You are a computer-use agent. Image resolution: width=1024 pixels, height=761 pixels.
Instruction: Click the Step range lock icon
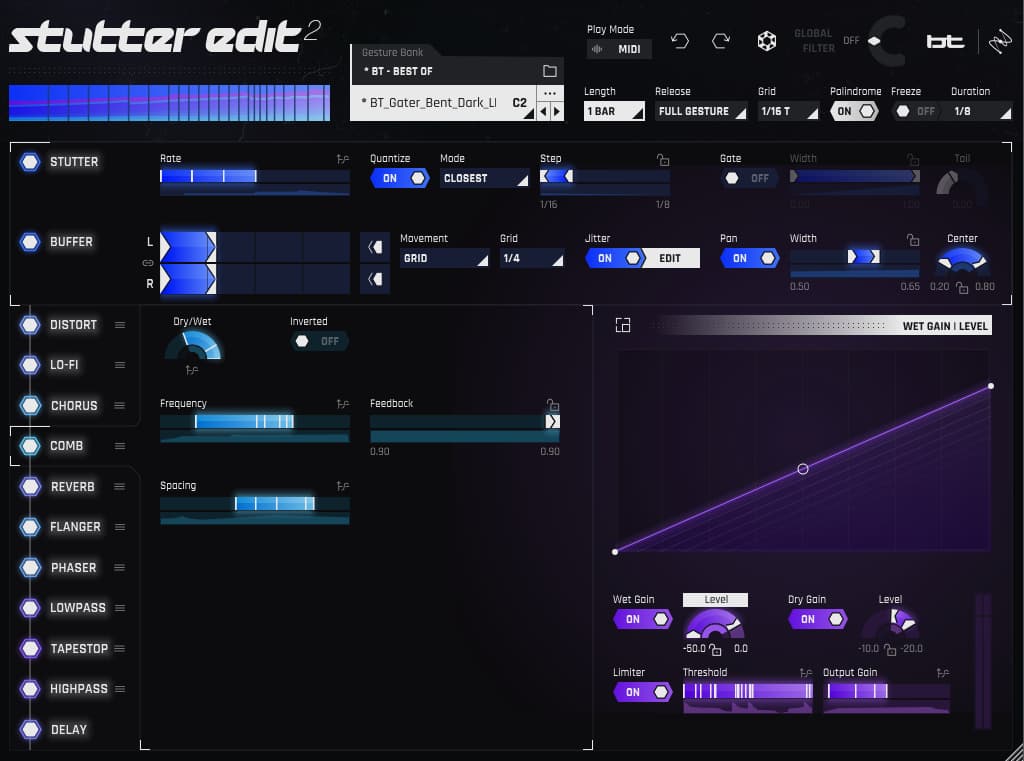point(663,159)
